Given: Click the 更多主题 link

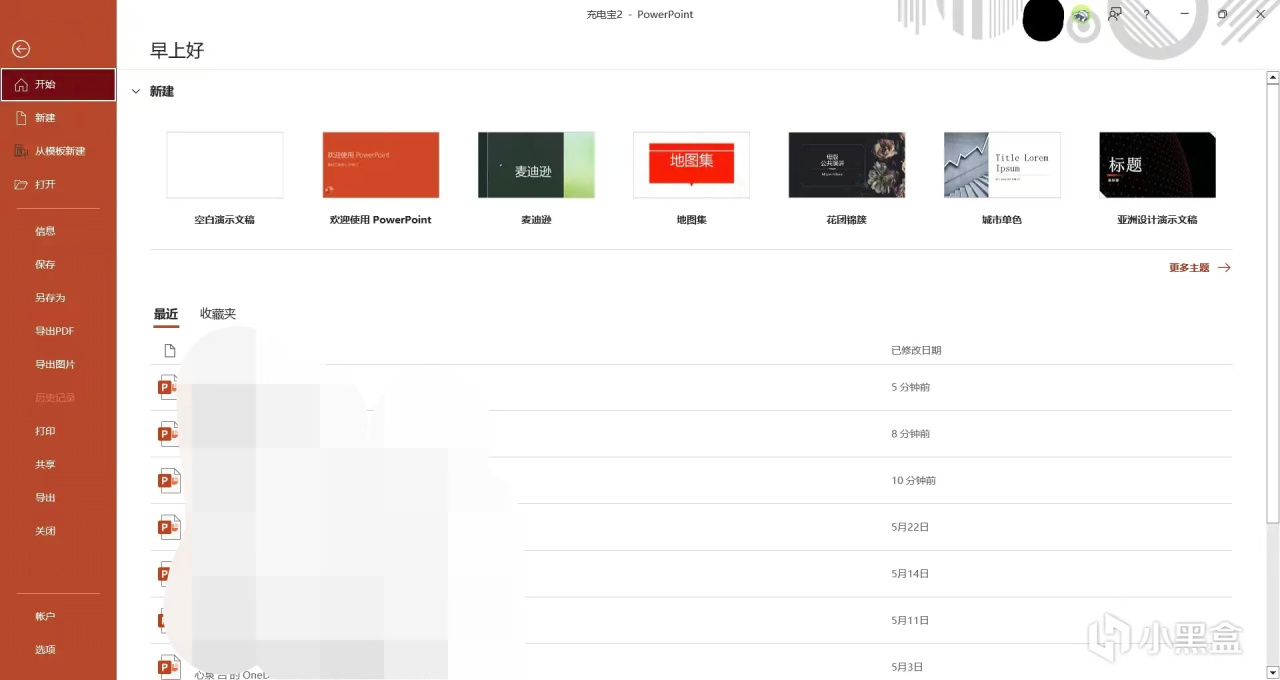Looking at the screenshot, I should [1199, 268].
